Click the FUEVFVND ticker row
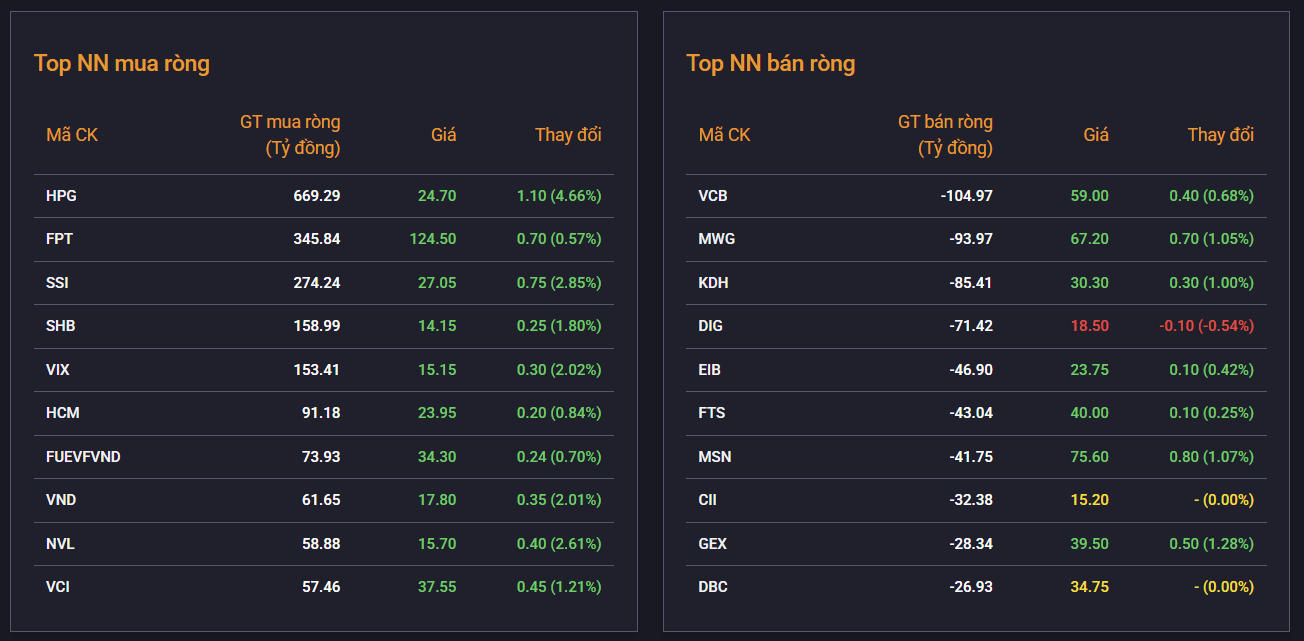The height and width of the screenshot is (641, 1304). tap(83, 457)
